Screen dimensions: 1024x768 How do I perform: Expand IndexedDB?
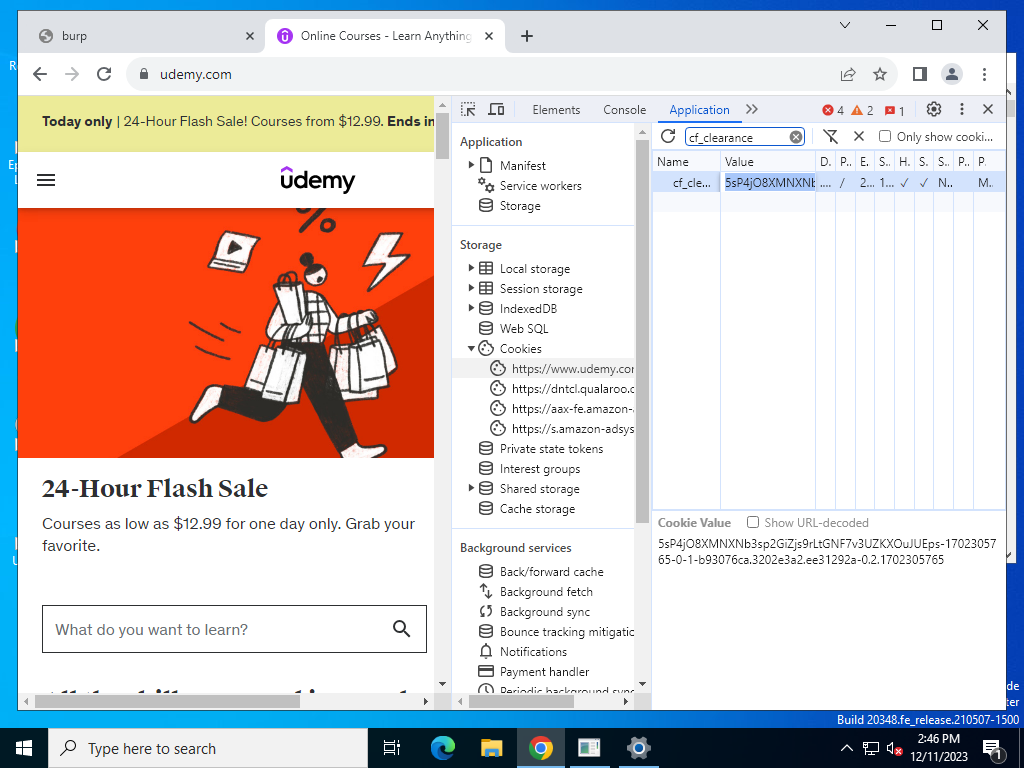click(471, 308)
